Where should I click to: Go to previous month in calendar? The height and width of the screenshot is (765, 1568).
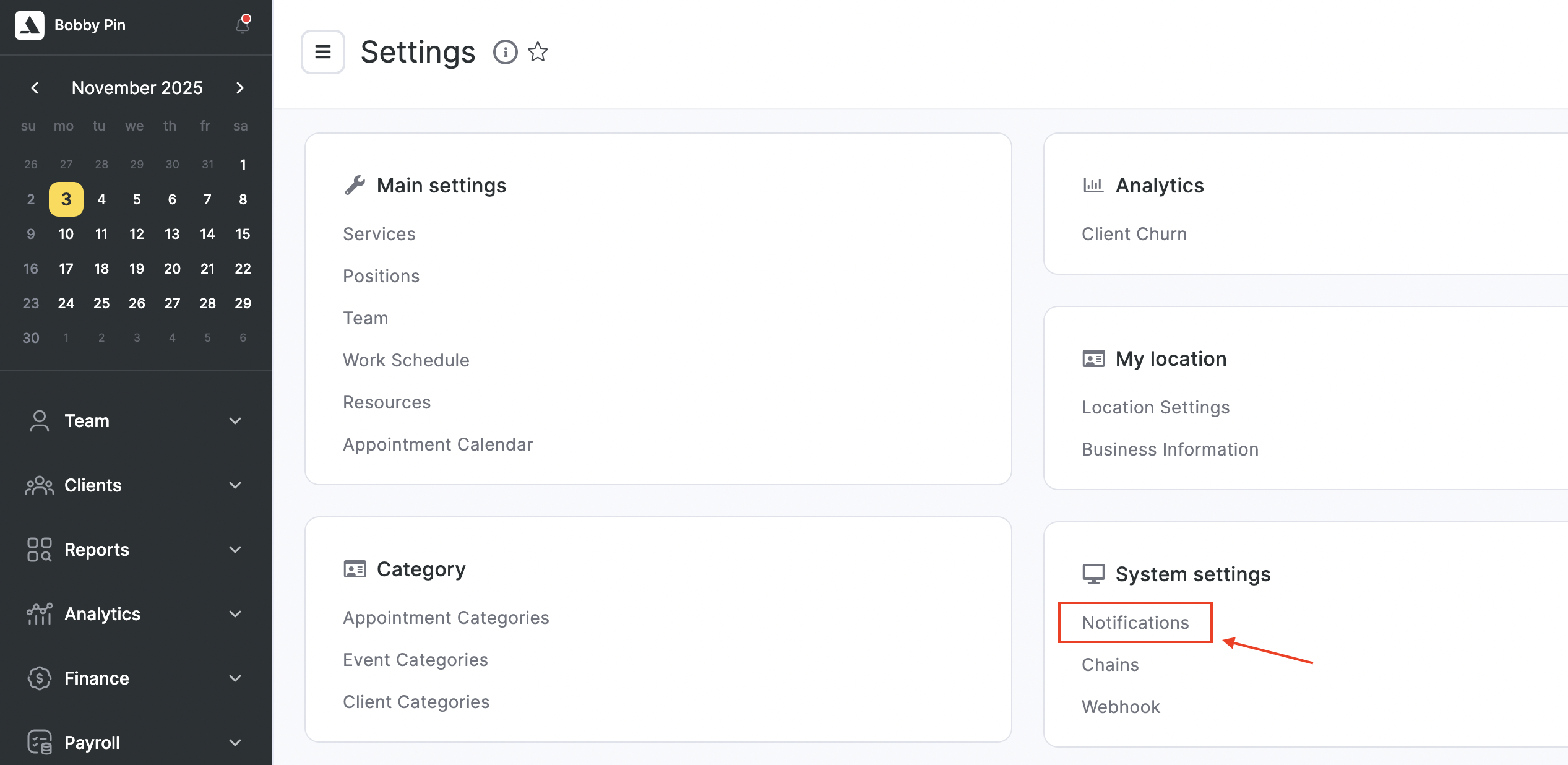(35, 88)
